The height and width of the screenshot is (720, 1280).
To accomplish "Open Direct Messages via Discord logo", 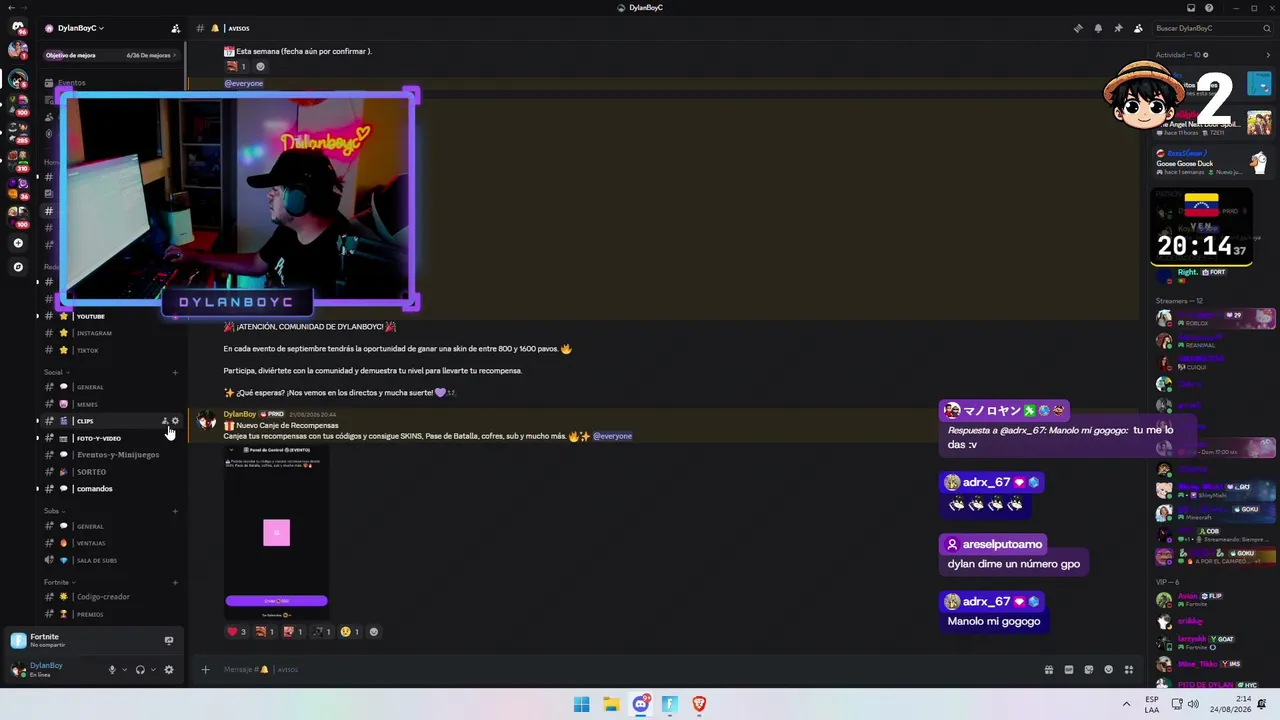I will [18, 28].
